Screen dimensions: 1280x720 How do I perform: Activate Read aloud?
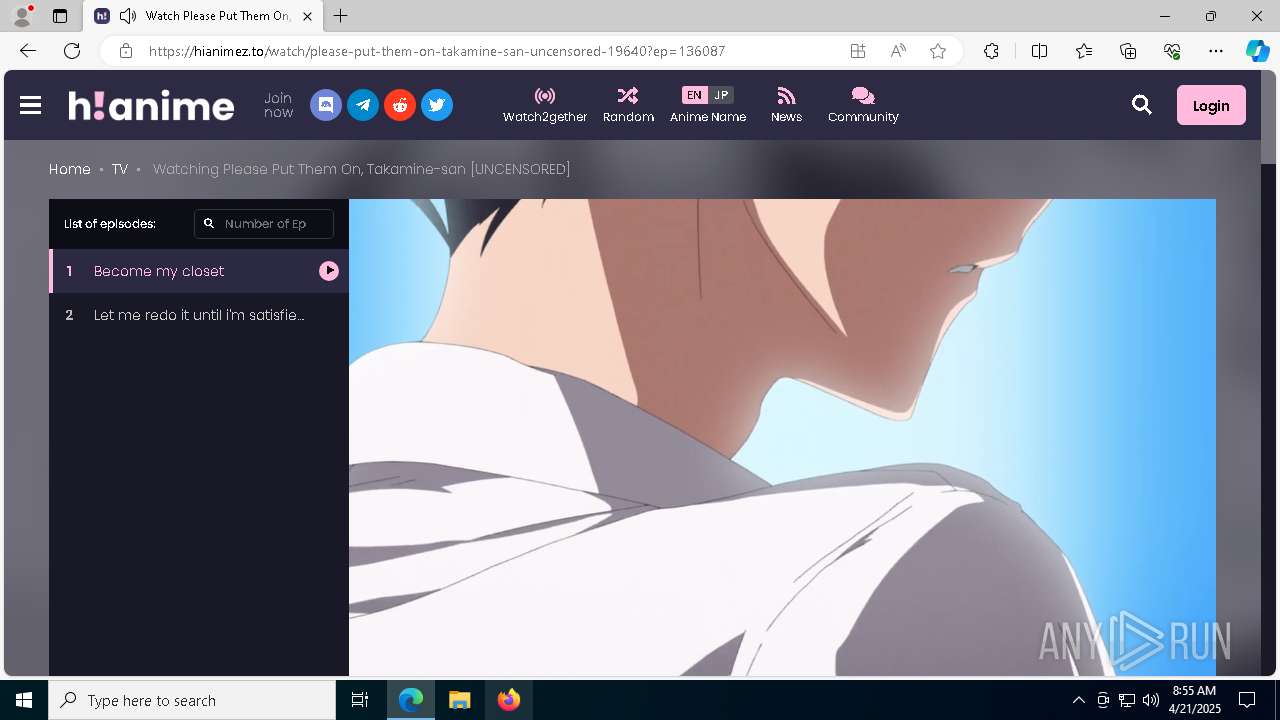coord(898,51)
